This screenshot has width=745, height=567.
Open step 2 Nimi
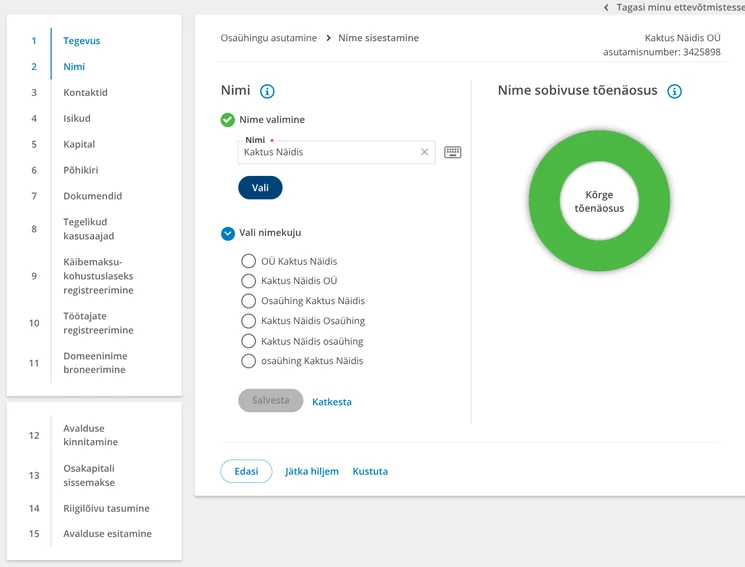coord(74,67)
